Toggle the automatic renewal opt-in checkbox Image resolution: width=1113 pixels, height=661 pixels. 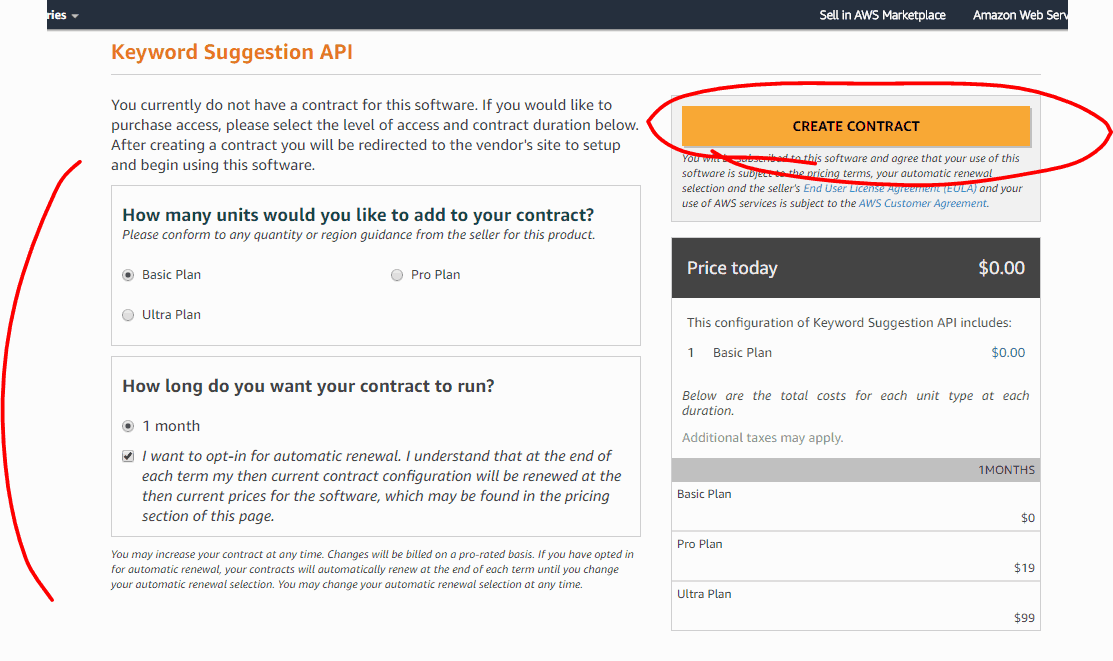coord(128,456)
